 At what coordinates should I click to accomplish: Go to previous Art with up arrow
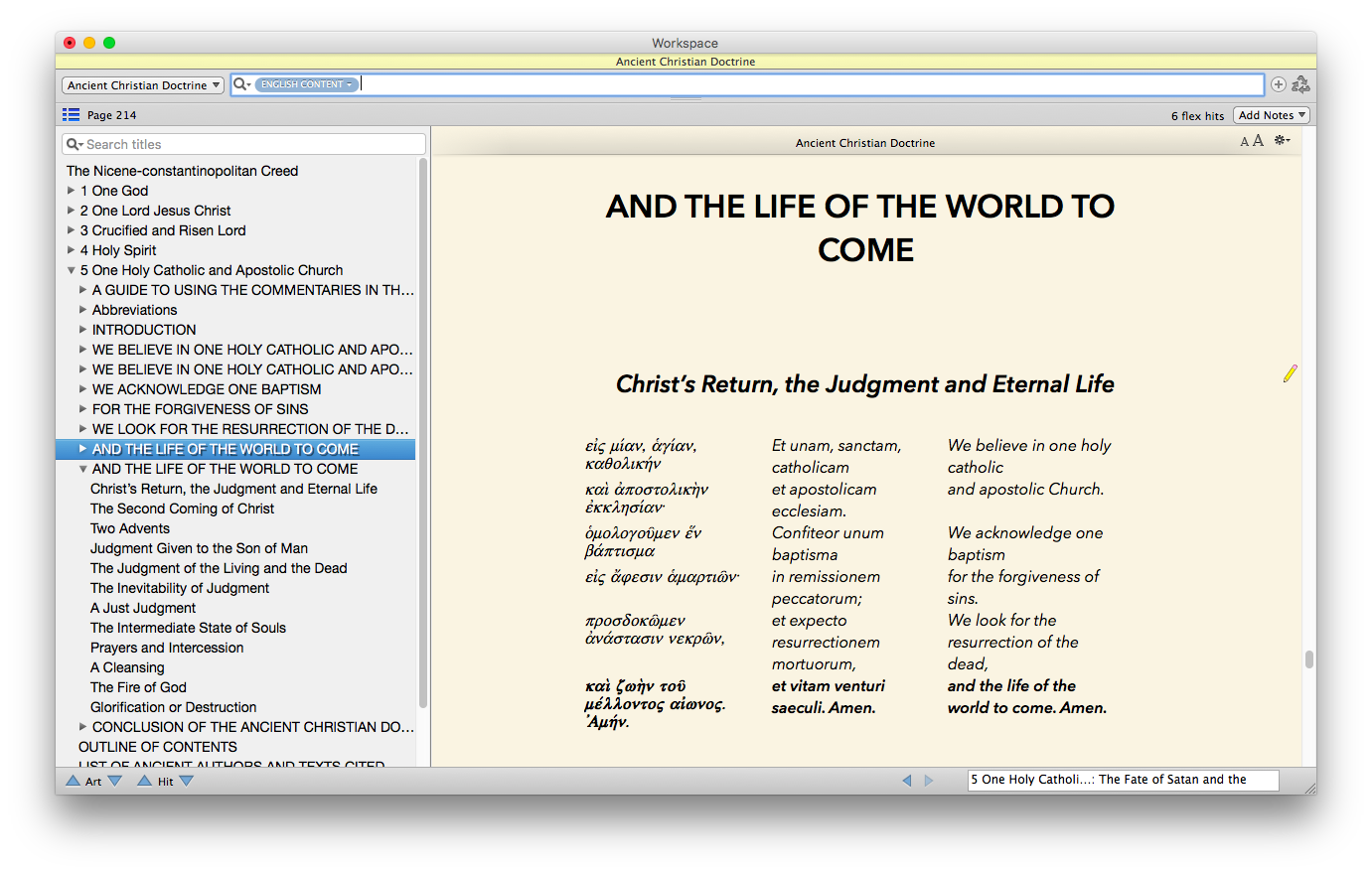74,782
